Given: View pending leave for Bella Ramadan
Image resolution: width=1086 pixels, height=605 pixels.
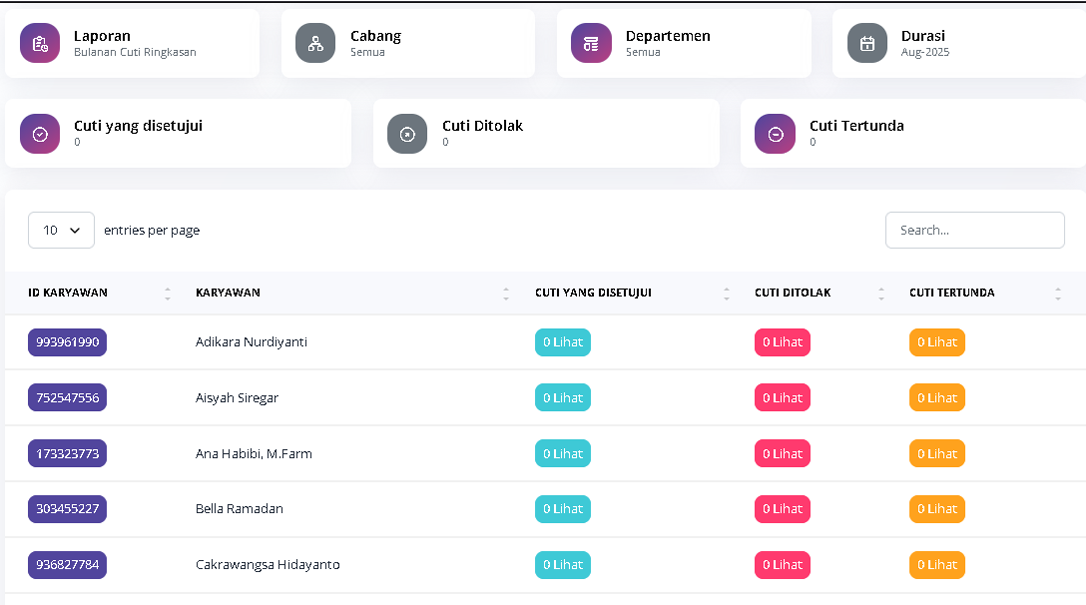Looking at the screenshot, I should tap(937, 509).
